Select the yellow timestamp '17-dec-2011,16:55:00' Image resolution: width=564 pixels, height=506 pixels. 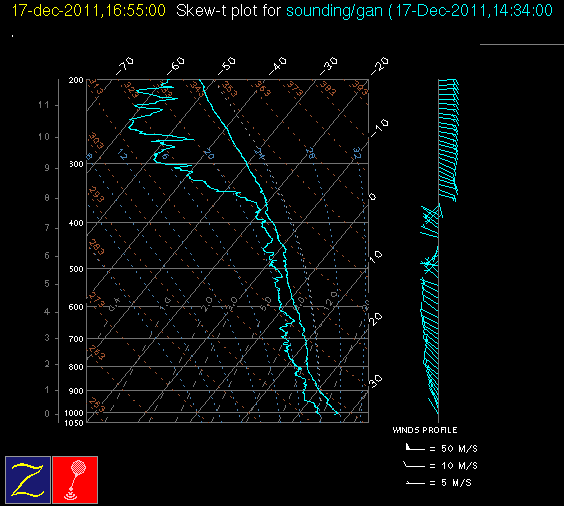tap(88, 10)
